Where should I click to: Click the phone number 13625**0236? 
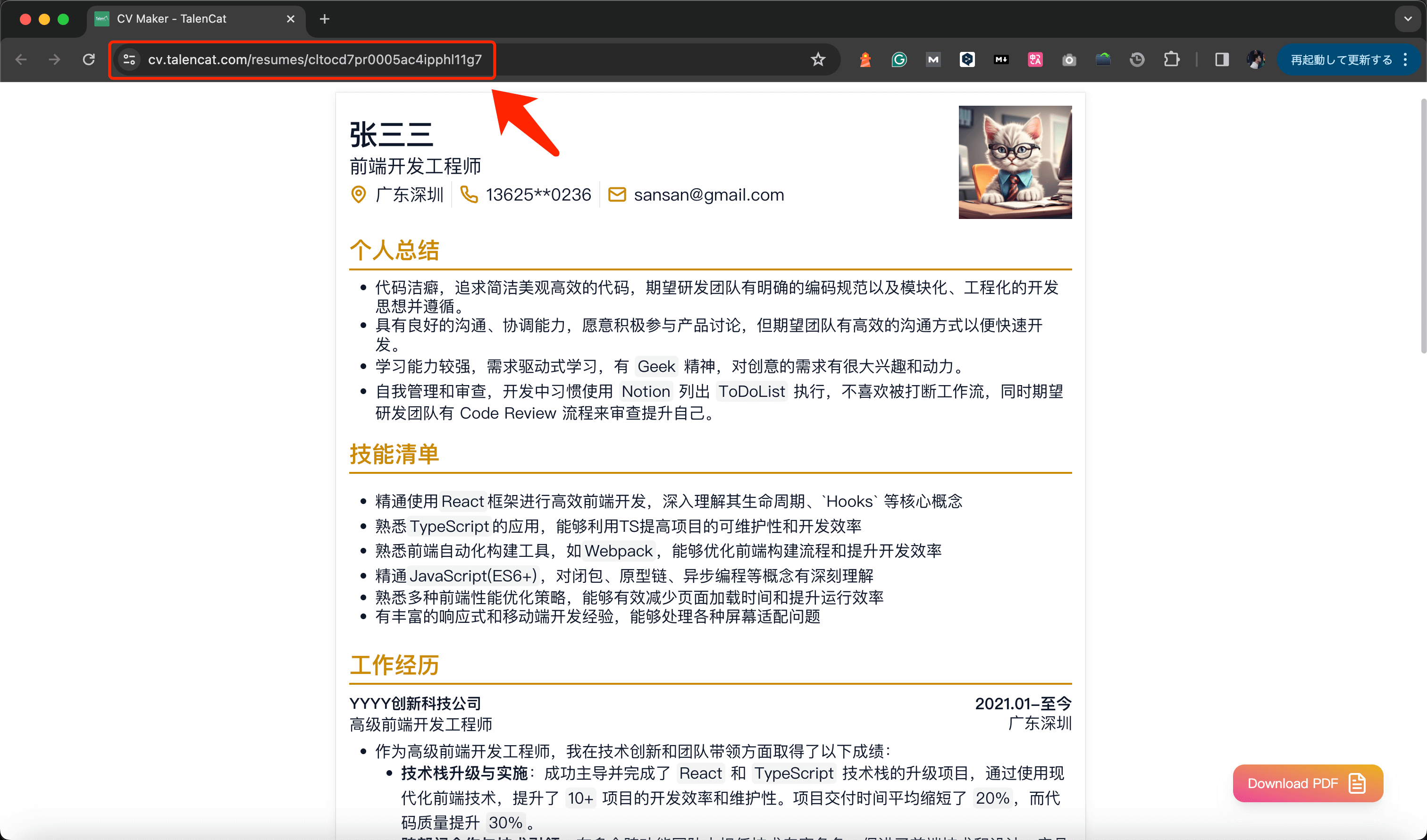click(x=538, y=194)
